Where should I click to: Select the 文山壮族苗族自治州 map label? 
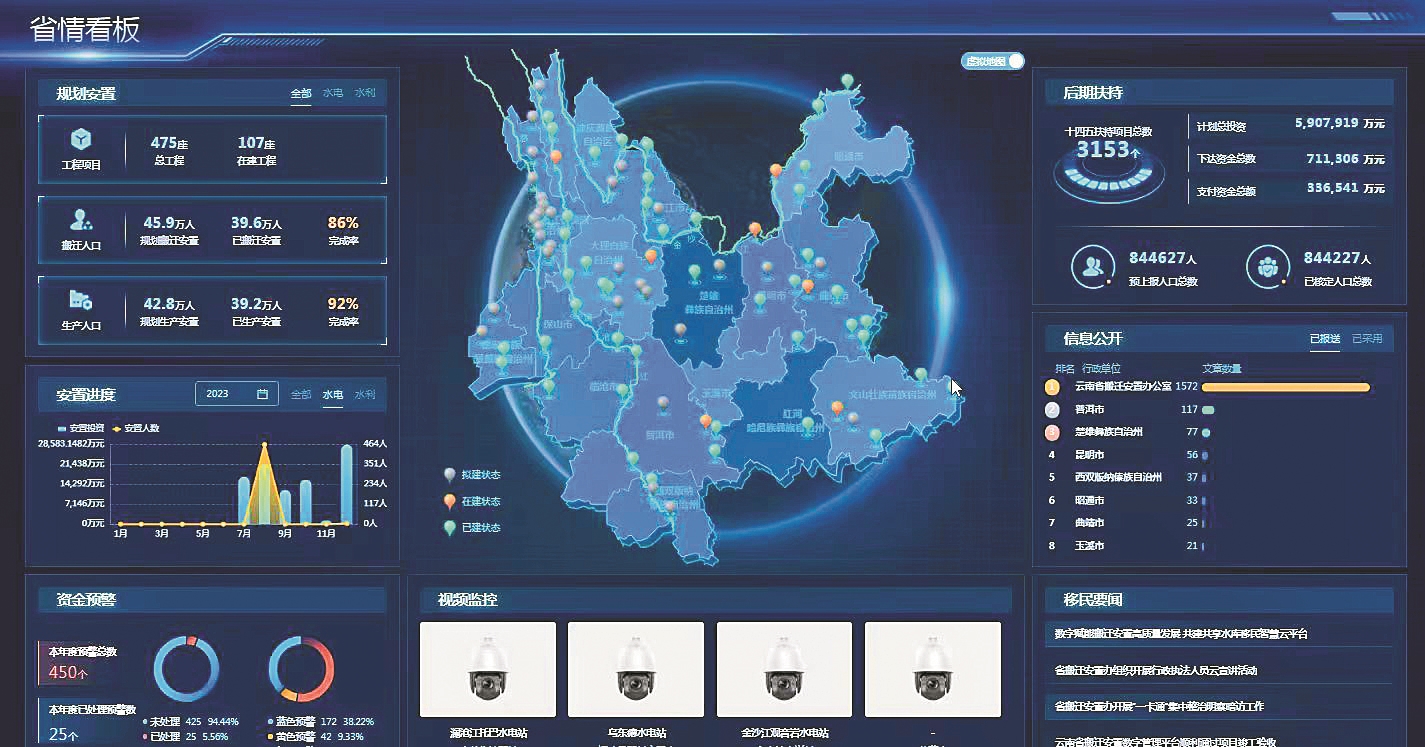(x=891, y=394)
